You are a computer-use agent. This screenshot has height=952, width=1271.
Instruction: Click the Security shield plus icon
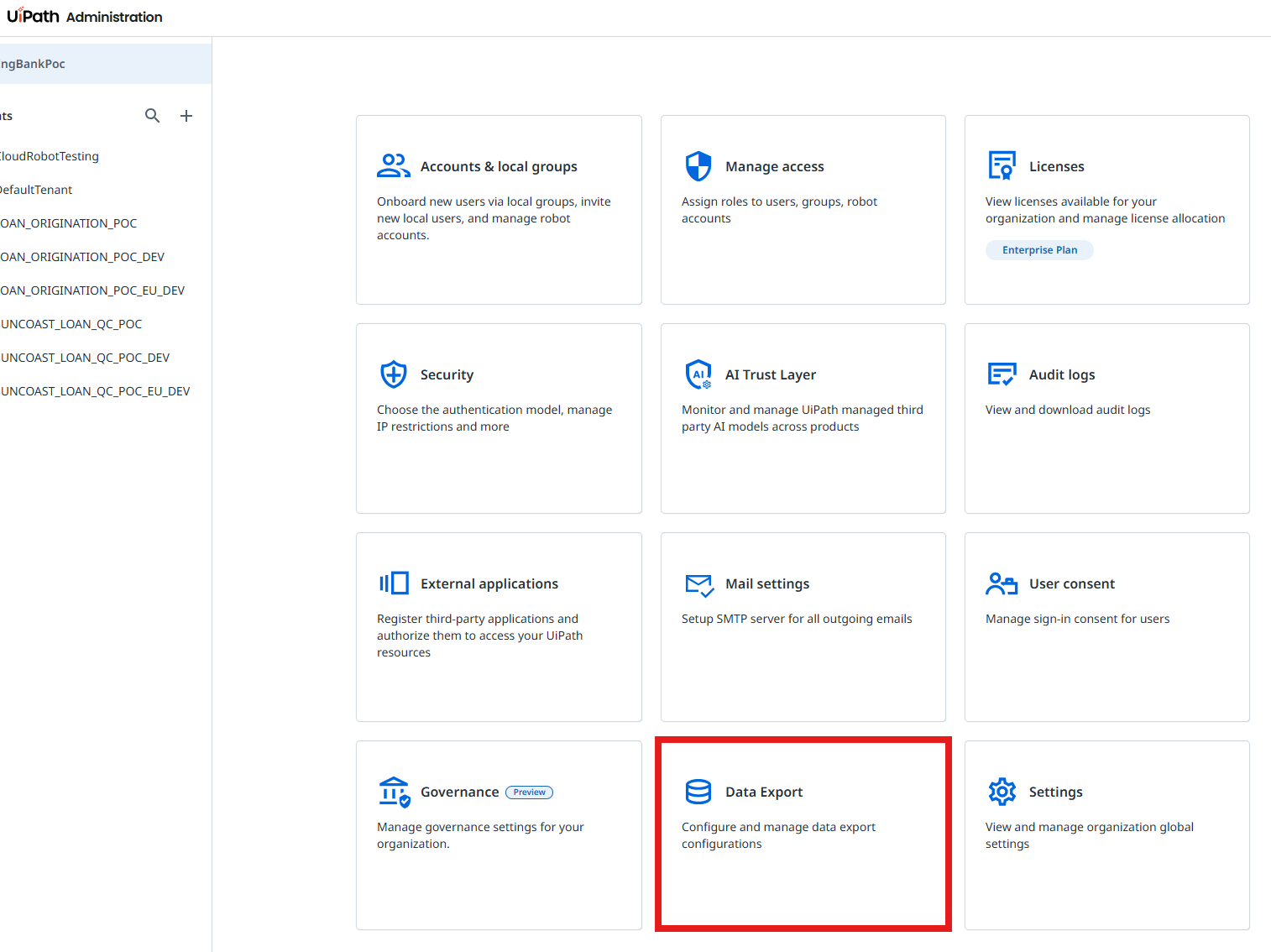394,374
